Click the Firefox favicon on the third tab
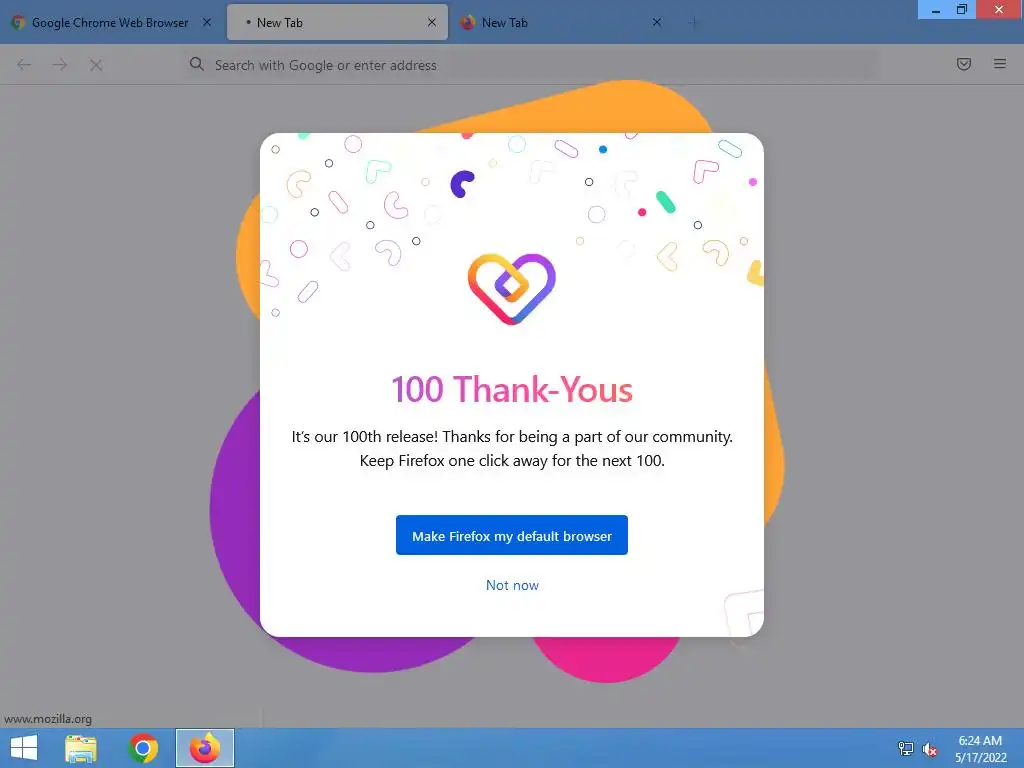 [468, 22]
